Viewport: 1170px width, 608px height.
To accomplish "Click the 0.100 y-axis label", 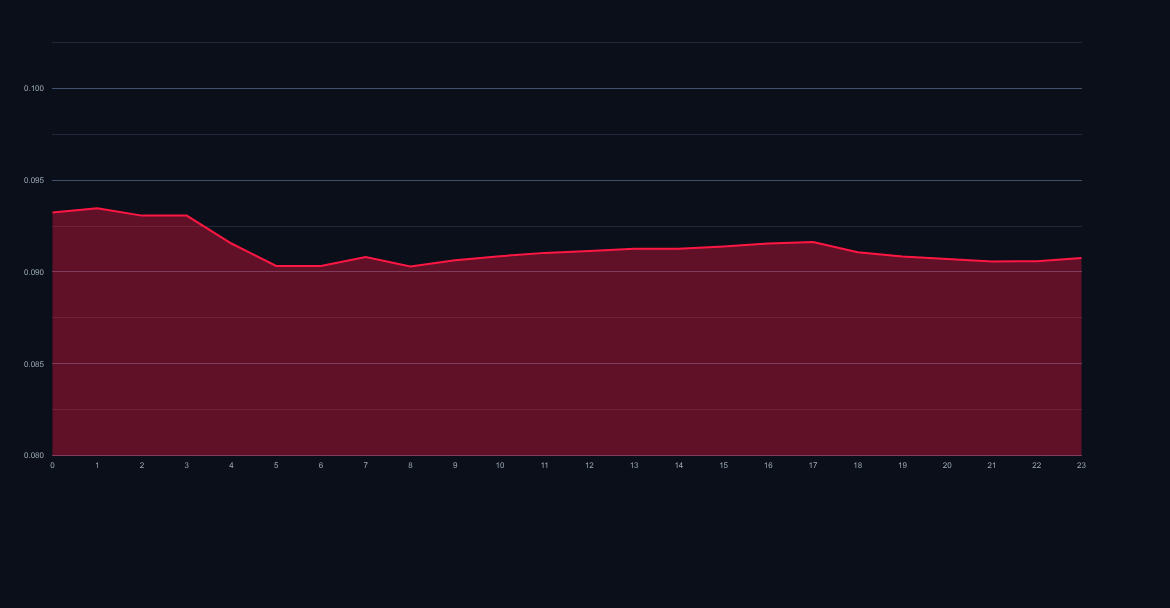I will 36,88.
